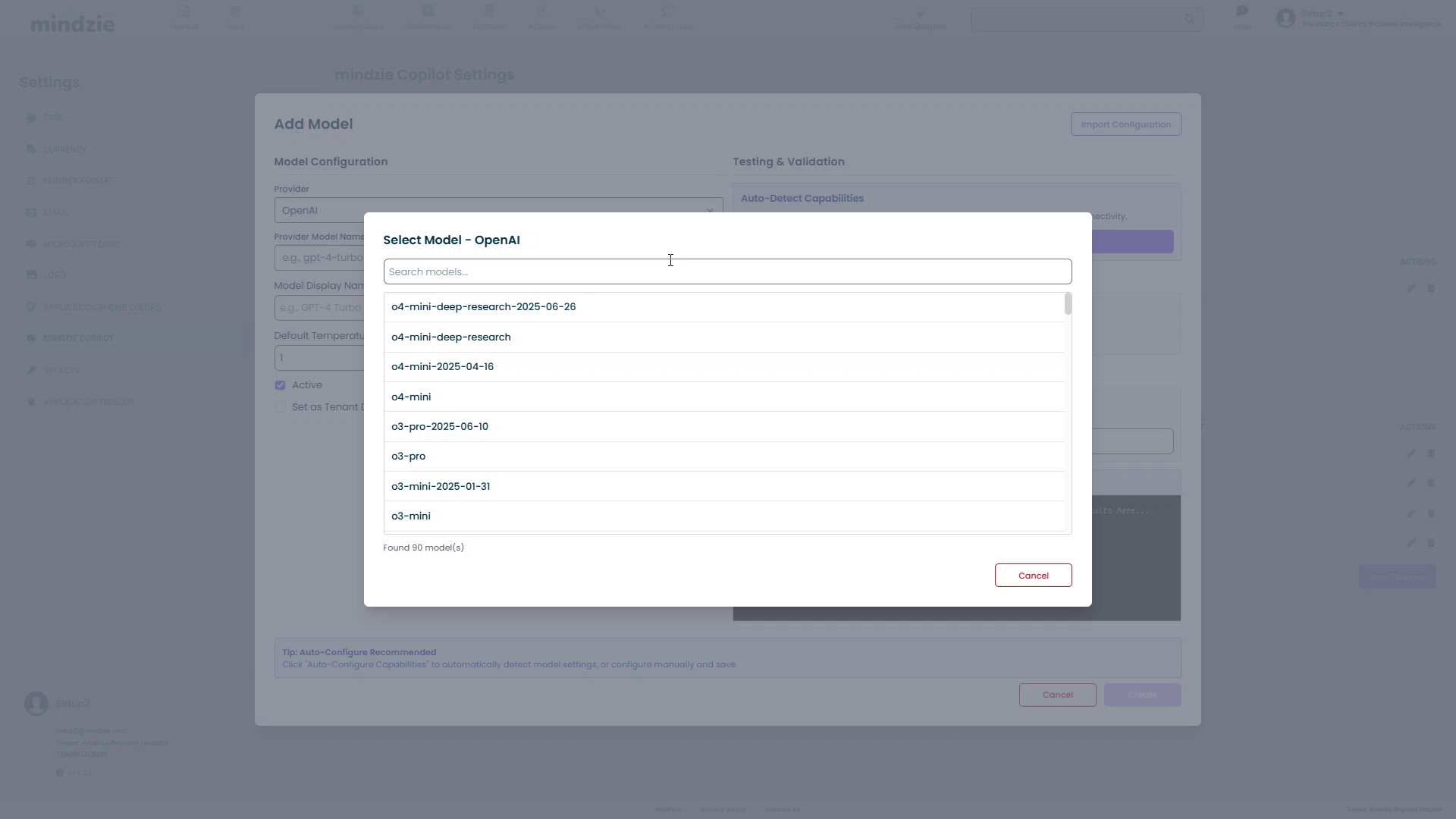Click the Search models input field
Viewport: 1456px width, 819px height.
coord(727,271)
